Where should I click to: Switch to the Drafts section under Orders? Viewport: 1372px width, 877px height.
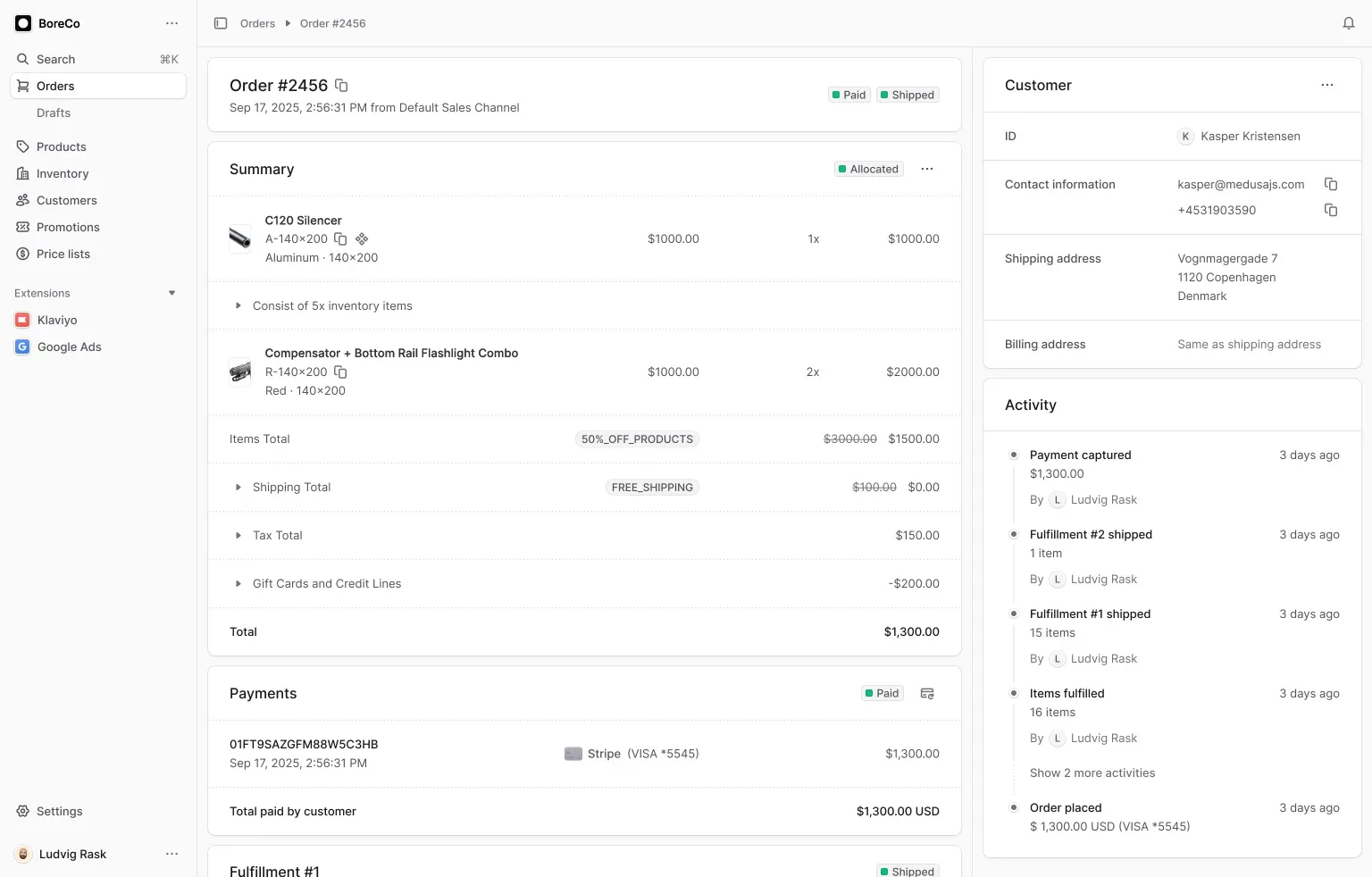coord(54,113)
